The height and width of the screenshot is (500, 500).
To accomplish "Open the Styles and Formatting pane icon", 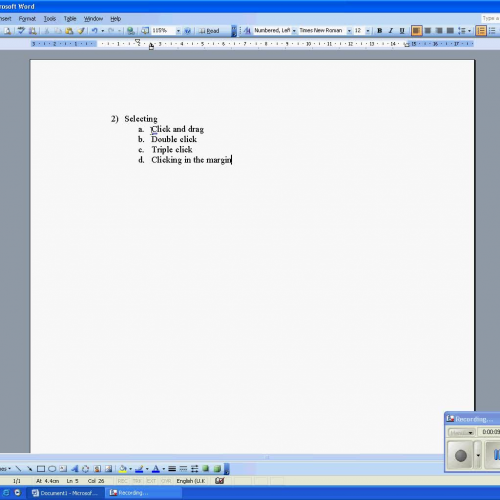I will point(247,31).
